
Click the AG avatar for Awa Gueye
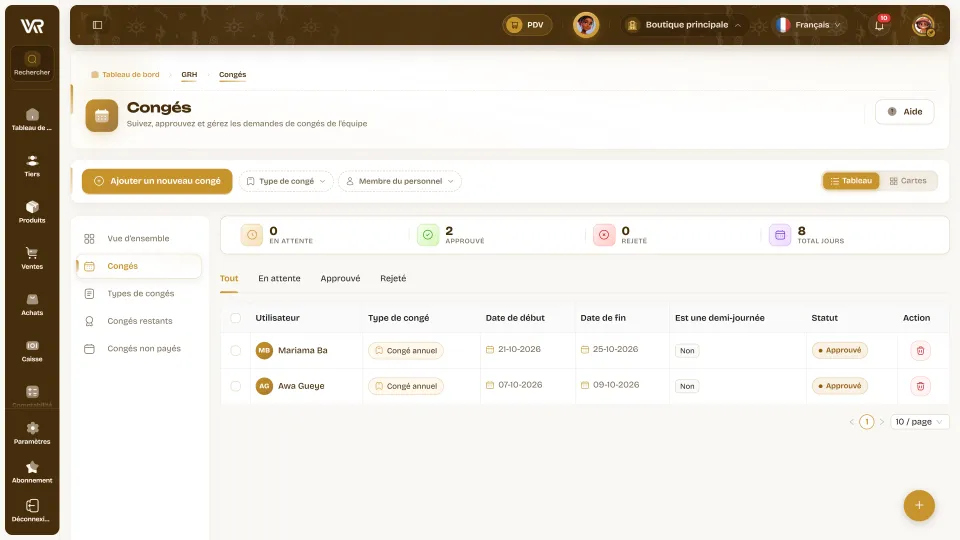click(264, 386)
